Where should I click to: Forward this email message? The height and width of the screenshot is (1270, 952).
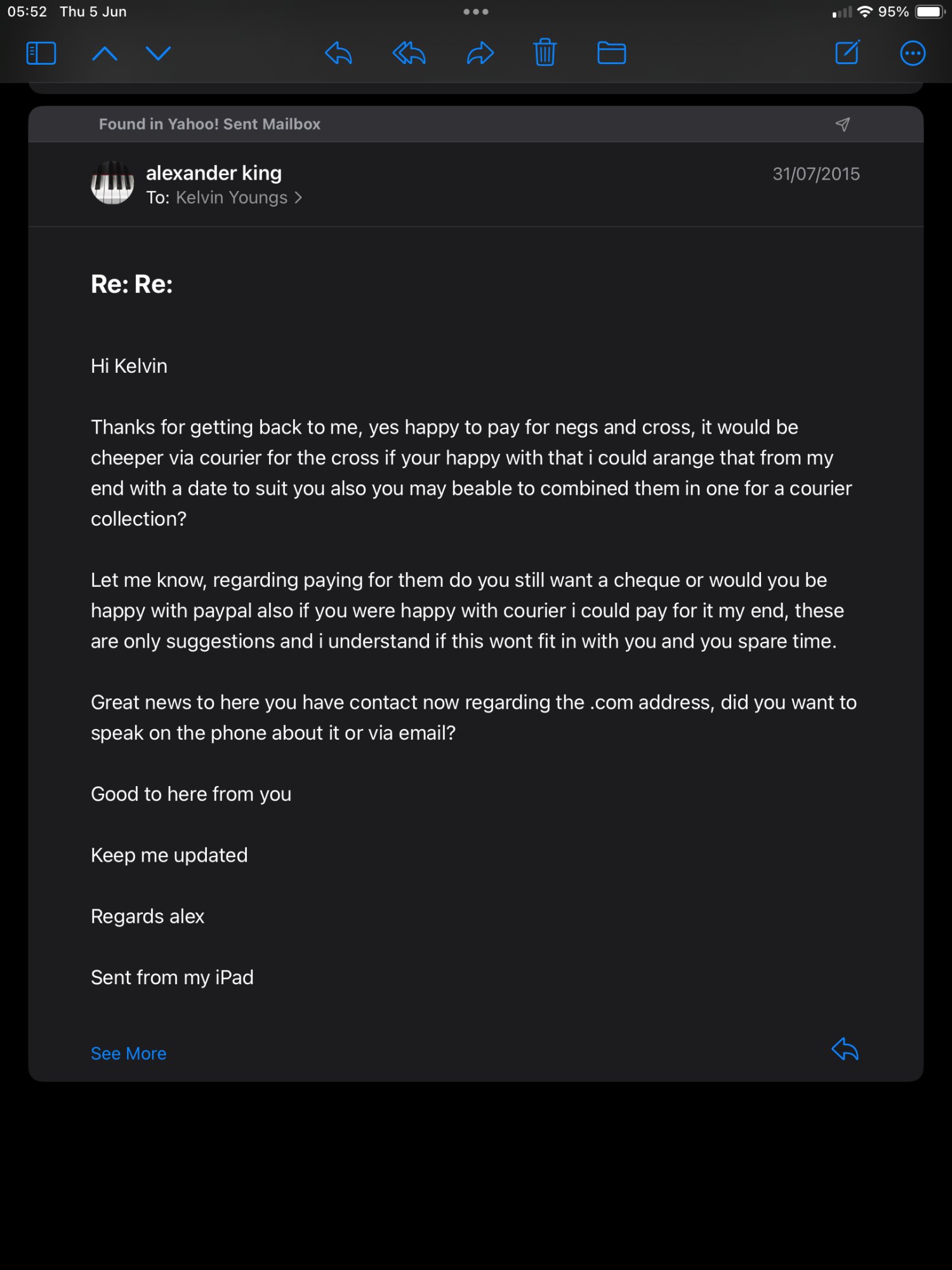coord(480,53)
